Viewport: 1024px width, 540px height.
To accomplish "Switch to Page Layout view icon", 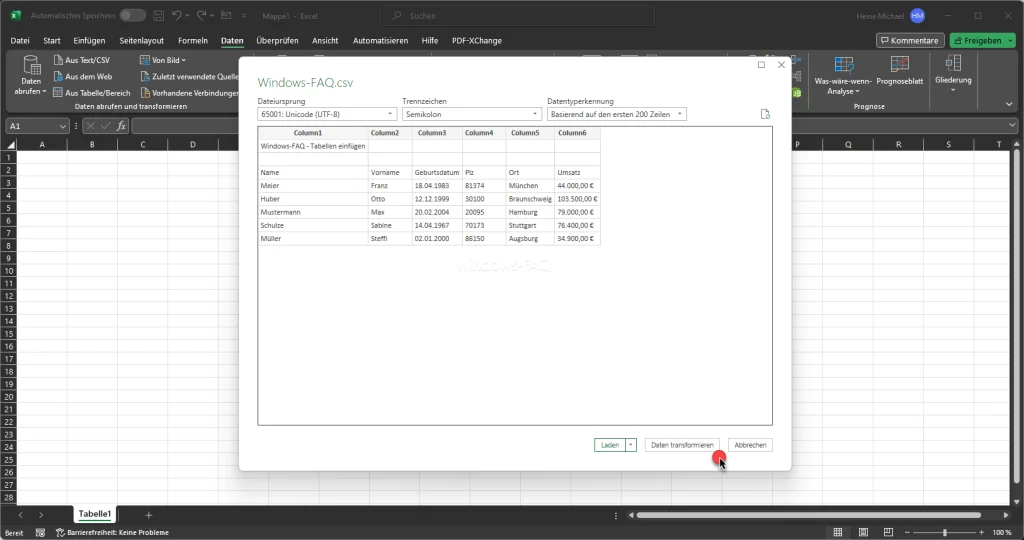I will pos(863,532).
